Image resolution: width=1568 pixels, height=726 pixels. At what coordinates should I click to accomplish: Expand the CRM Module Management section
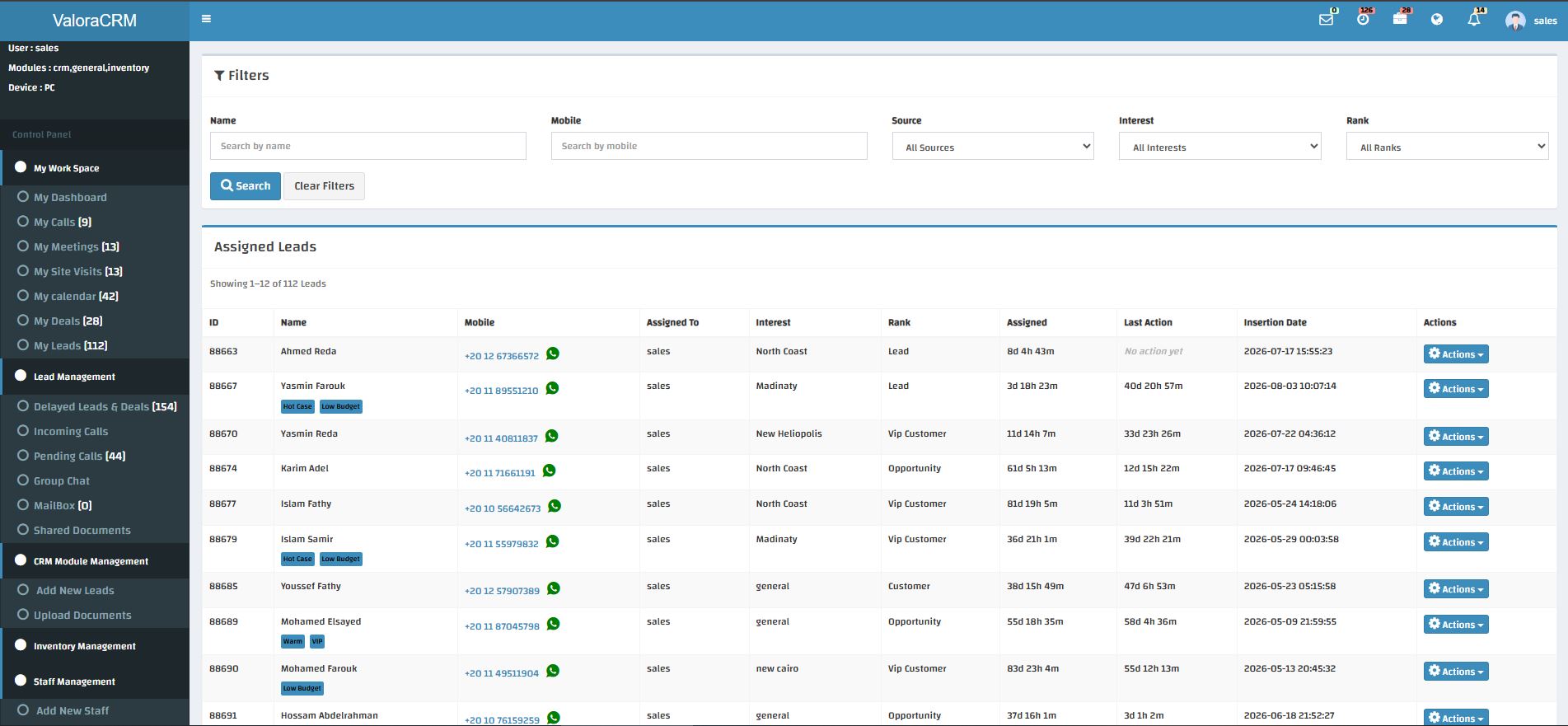(x=95, y=561)
